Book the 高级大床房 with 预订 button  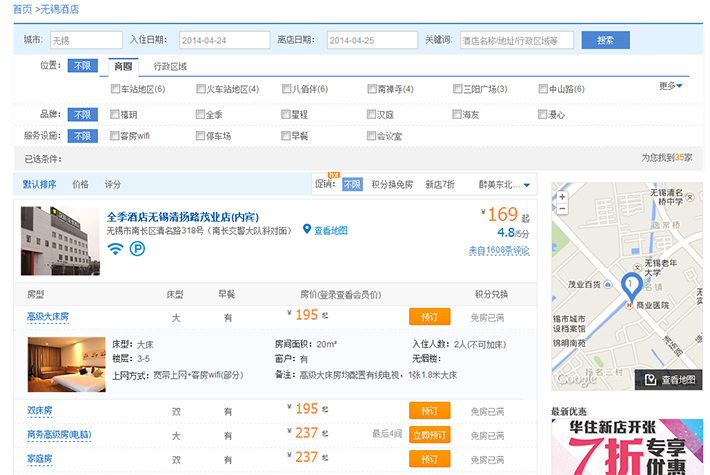(429, 316)
